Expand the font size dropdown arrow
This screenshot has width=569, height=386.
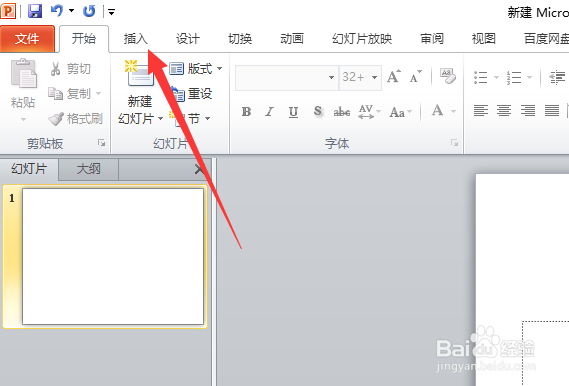tap(374, 77)
